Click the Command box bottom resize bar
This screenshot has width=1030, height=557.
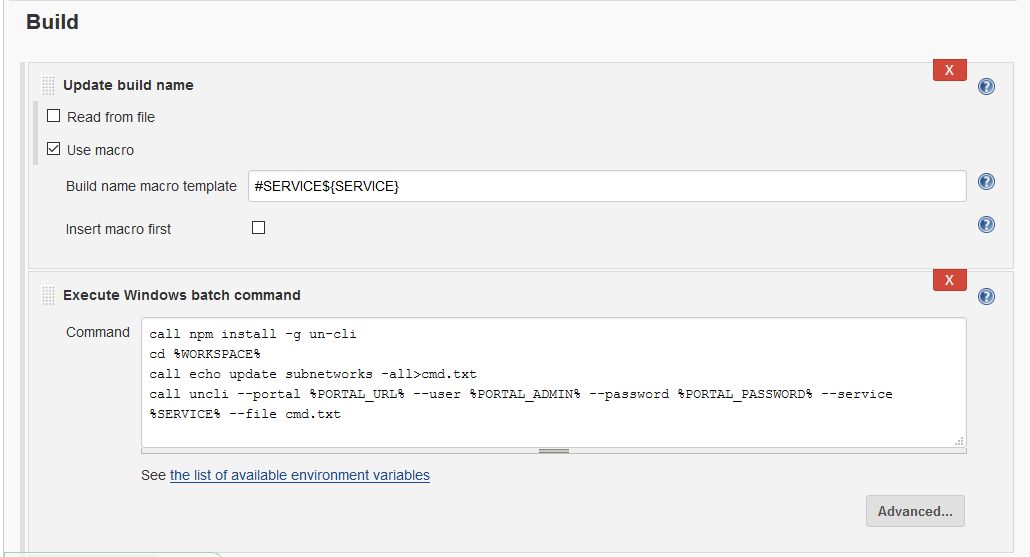tap(553, 451)
